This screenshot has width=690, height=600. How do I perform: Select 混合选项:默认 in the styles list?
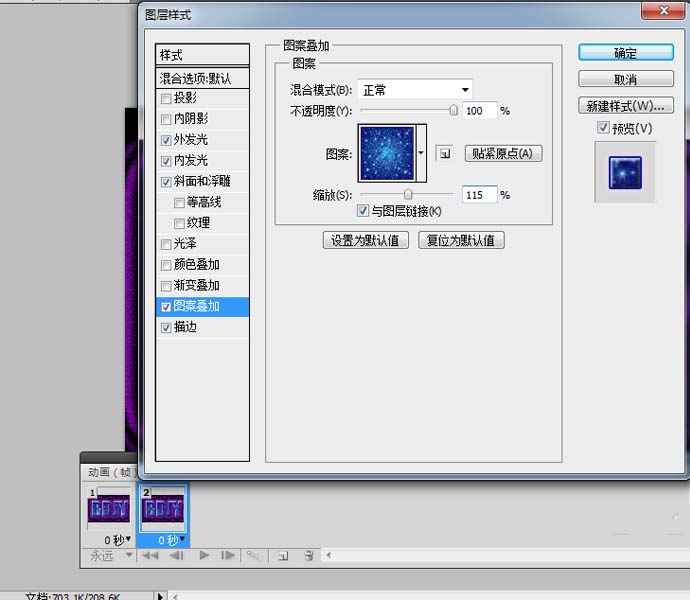click(x=203, y=78)
